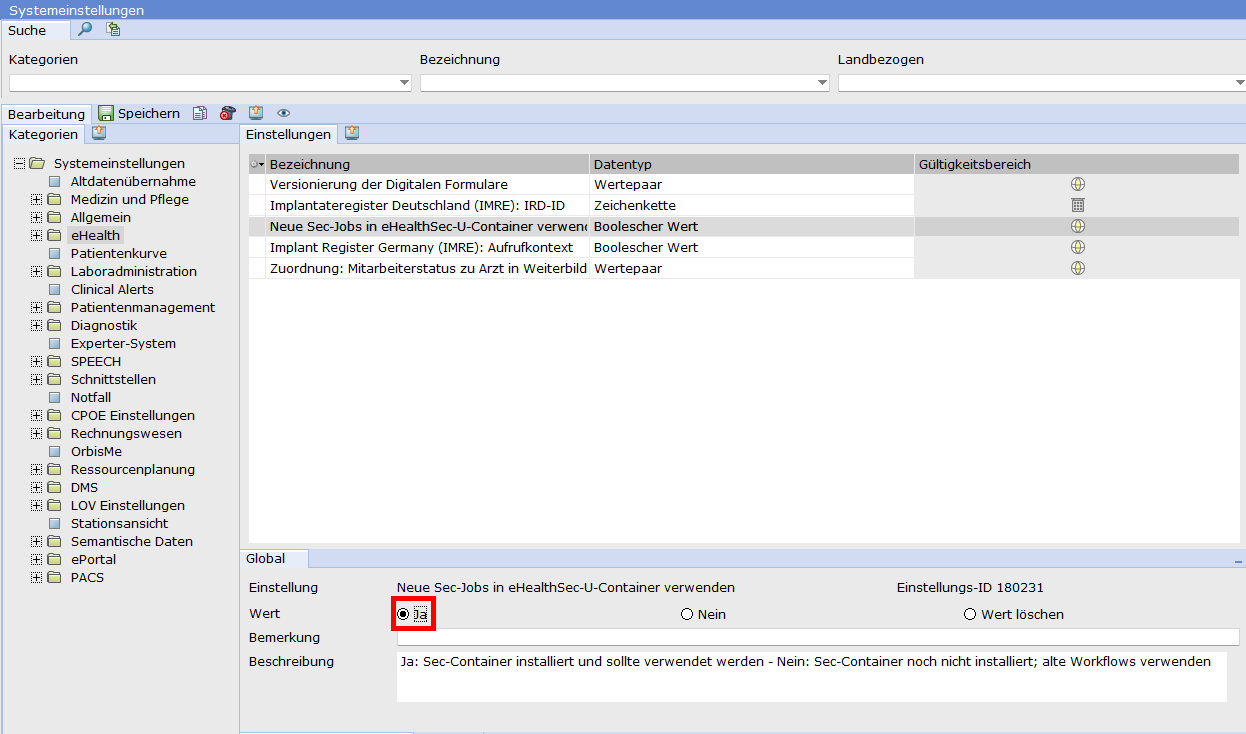Expand the CPOE Einstellungen node

36,415
